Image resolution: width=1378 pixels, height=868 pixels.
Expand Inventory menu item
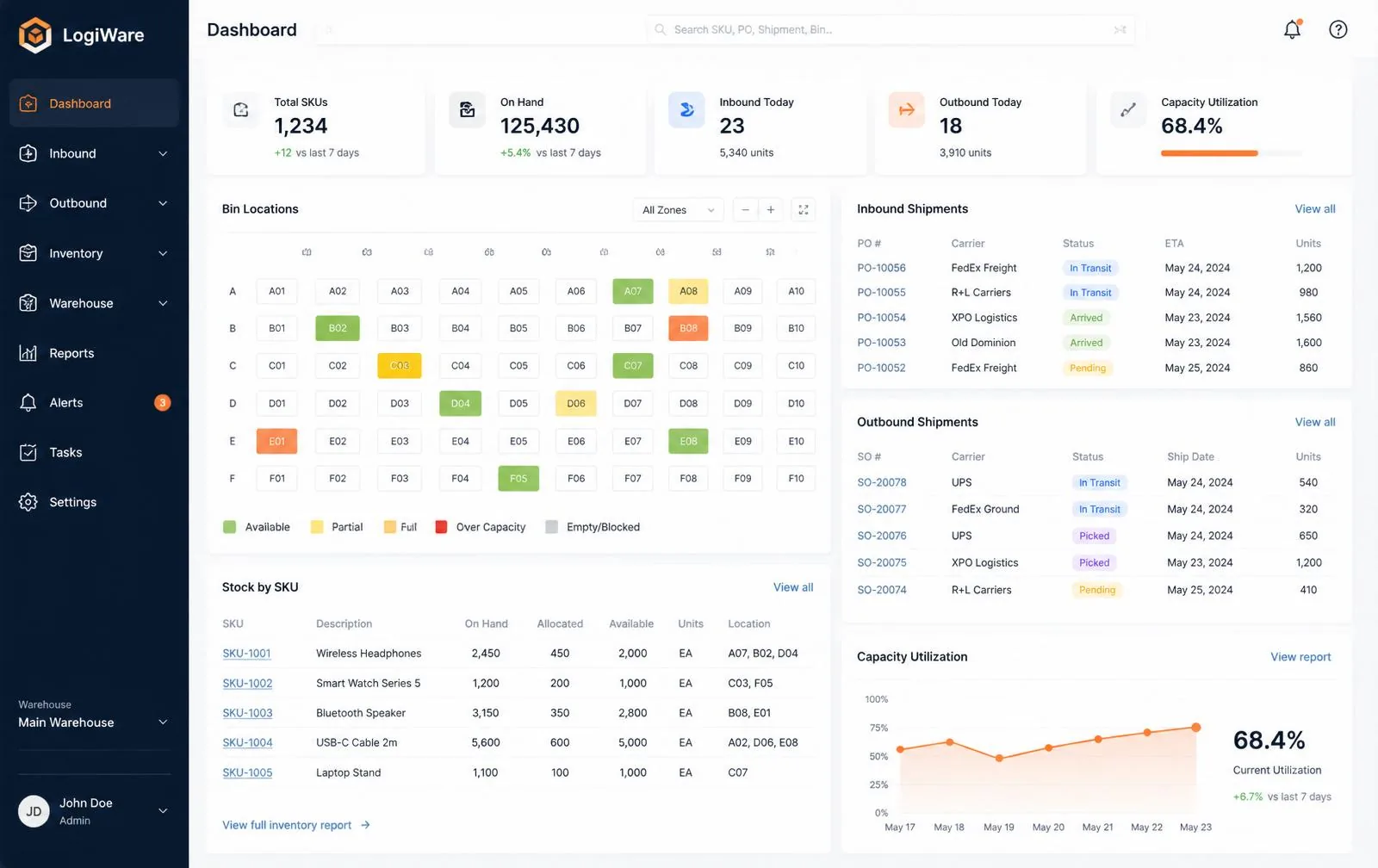[94, 253]
